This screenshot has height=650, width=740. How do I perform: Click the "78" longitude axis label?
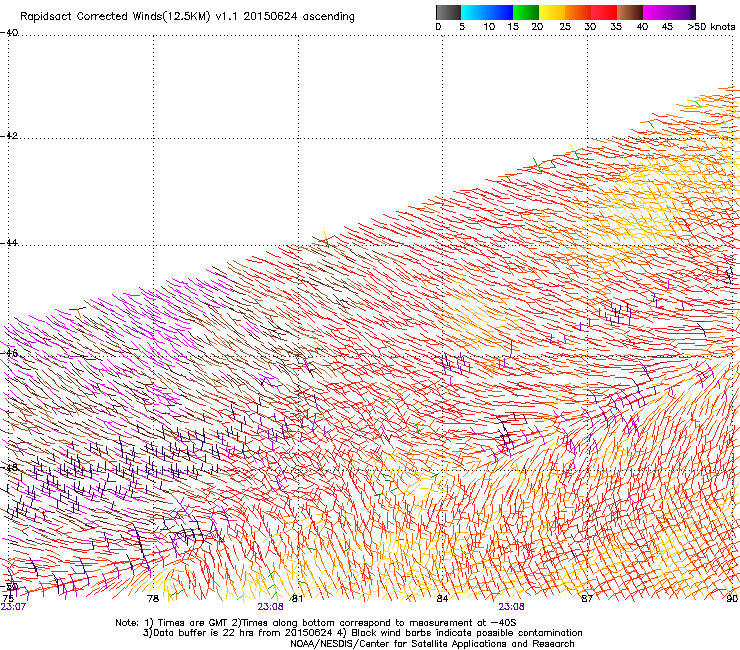pos(153,599)
